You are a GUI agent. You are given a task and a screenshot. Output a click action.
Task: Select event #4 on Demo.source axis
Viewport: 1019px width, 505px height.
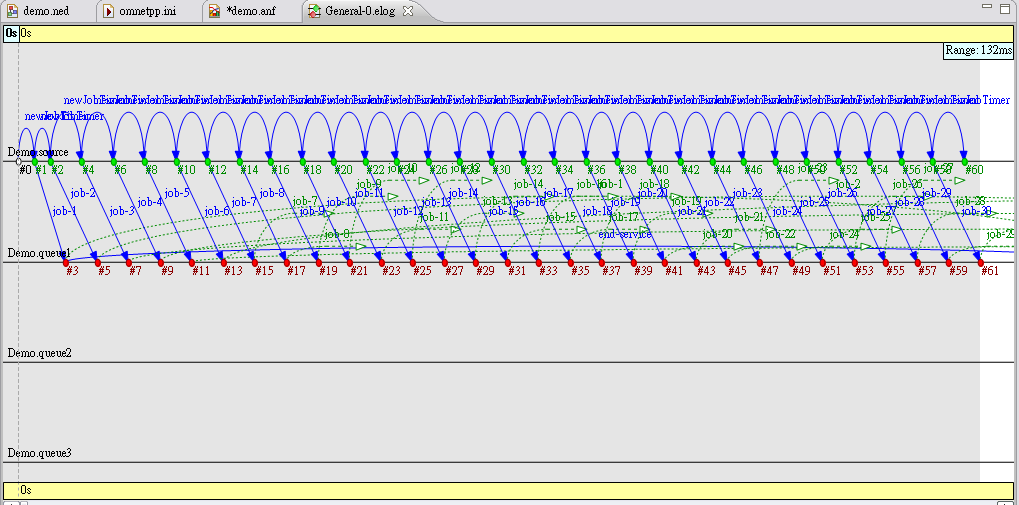coord(81,161)
